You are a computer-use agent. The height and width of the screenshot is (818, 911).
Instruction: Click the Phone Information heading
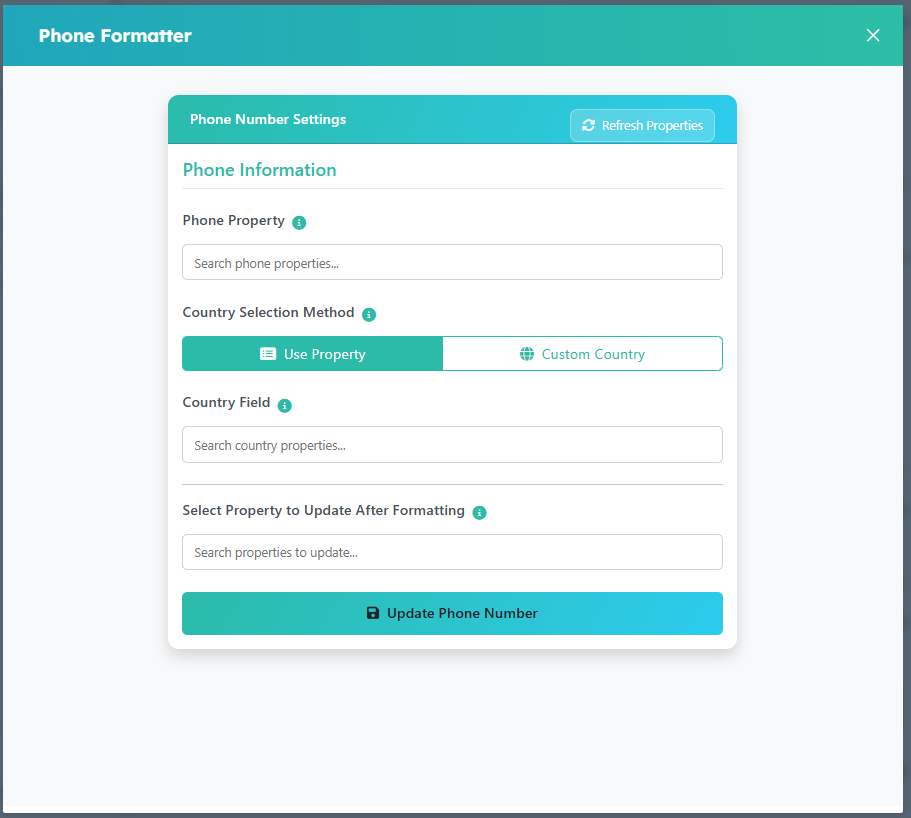click(259, 170)
